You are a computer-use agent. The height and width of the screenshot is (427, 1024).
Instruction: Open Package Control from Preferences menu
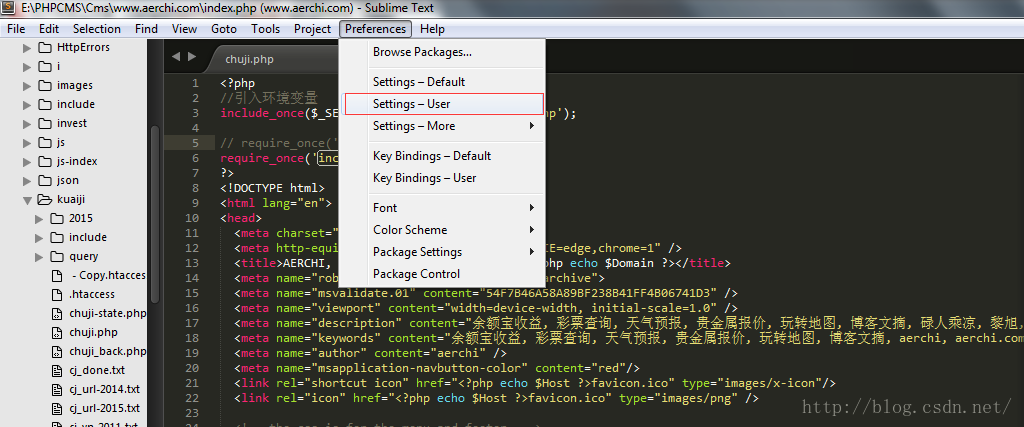pyautogui.click(x=453, y=274)
